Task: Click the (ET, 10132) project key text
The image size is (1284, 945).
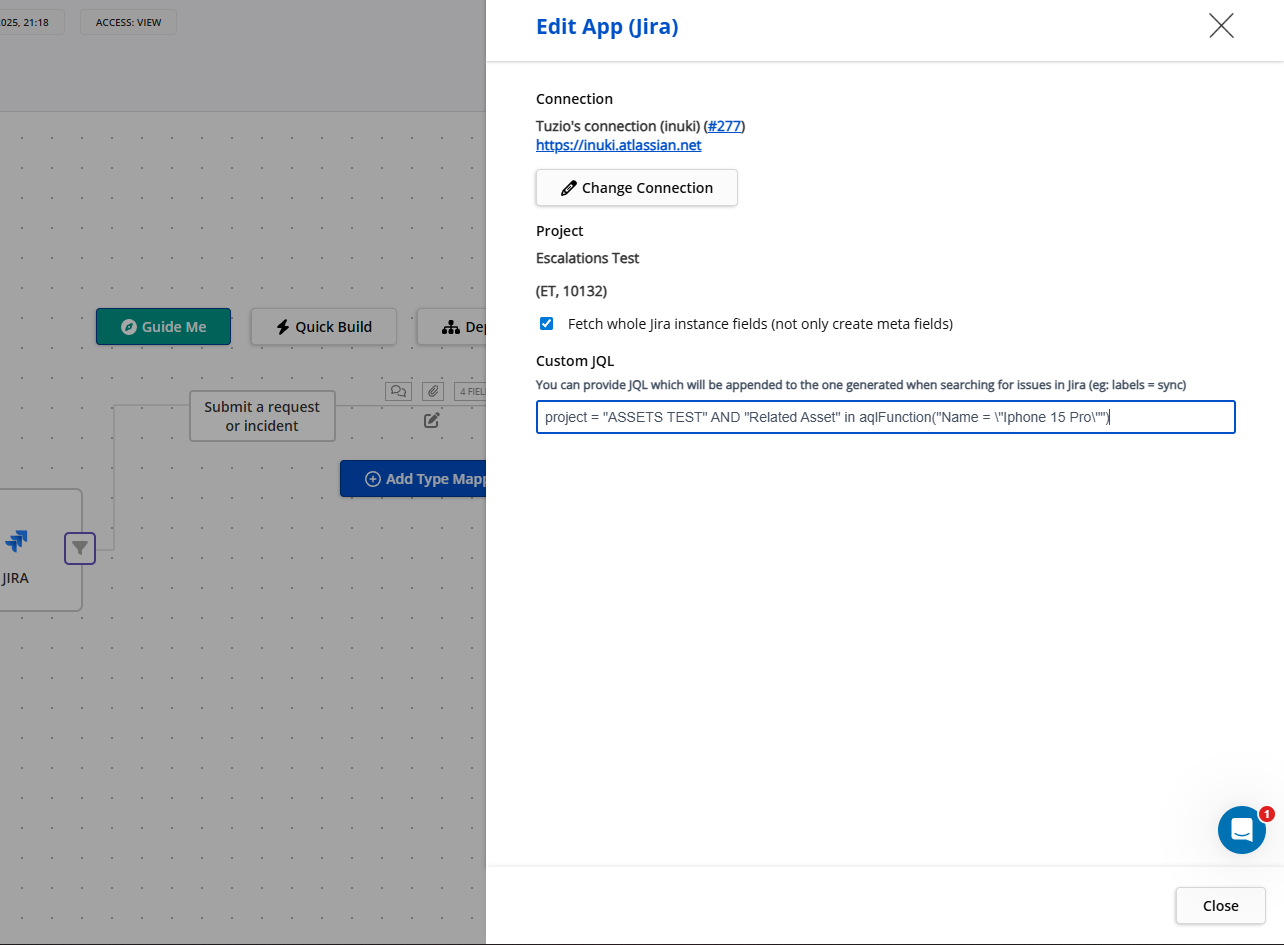Action: [572, 291]
